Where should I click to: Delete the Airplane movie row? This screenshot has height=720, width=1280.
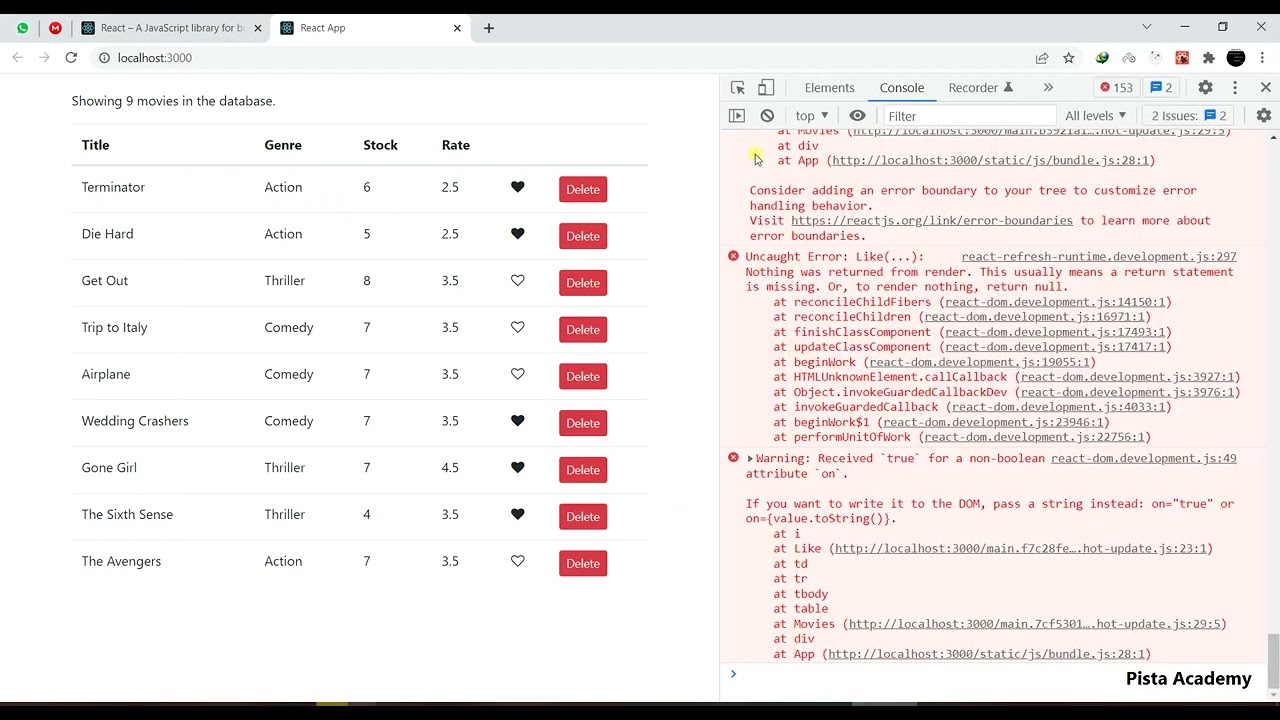(583, 376)
